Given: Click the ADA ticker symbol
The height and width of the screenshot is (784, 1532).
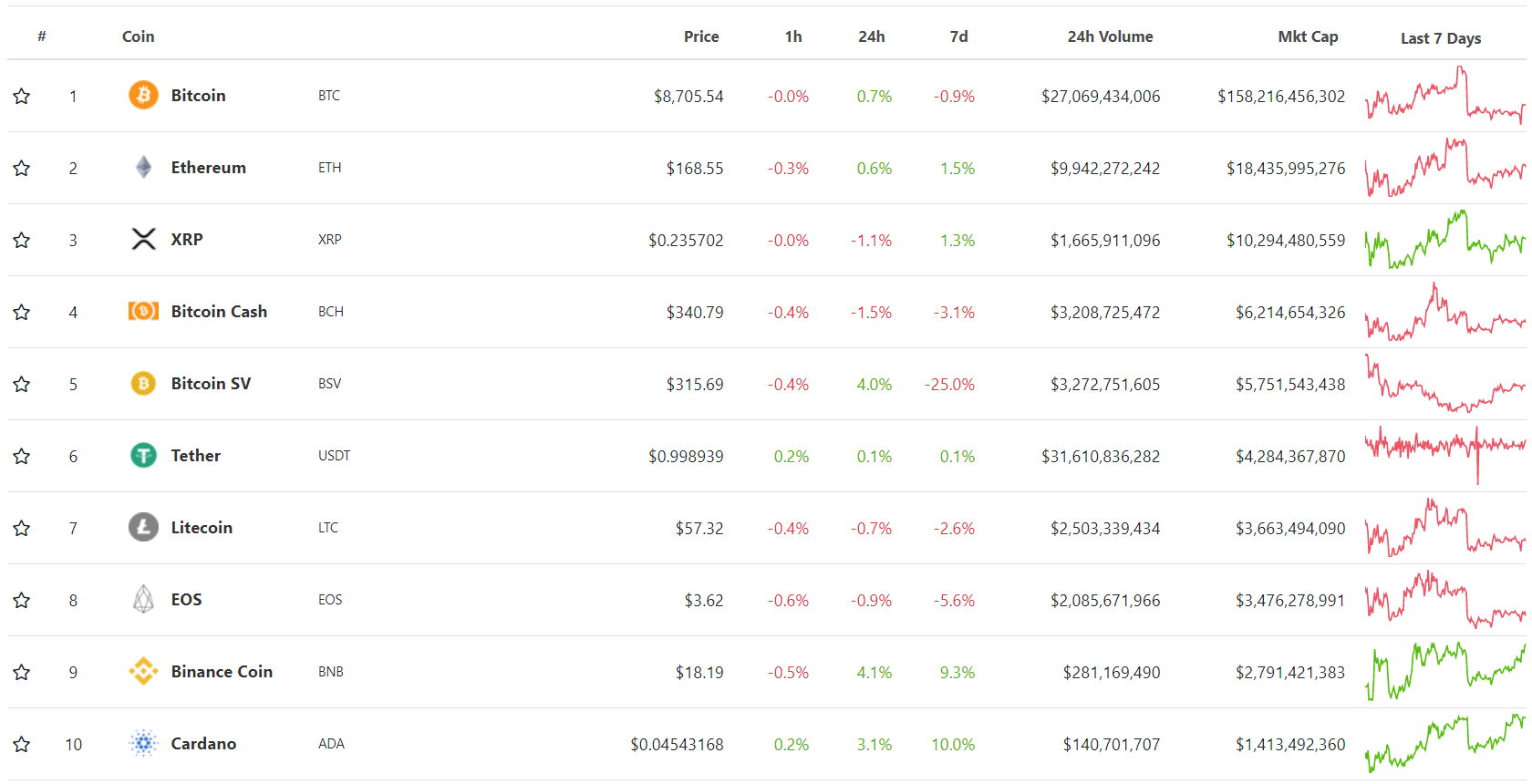Looking at the screenshot, I should [332, 743].
